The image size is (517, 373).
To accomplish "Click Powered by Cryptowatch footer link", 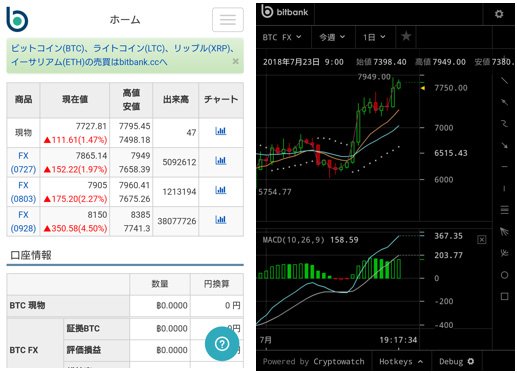I will click(x=313, y=362).
